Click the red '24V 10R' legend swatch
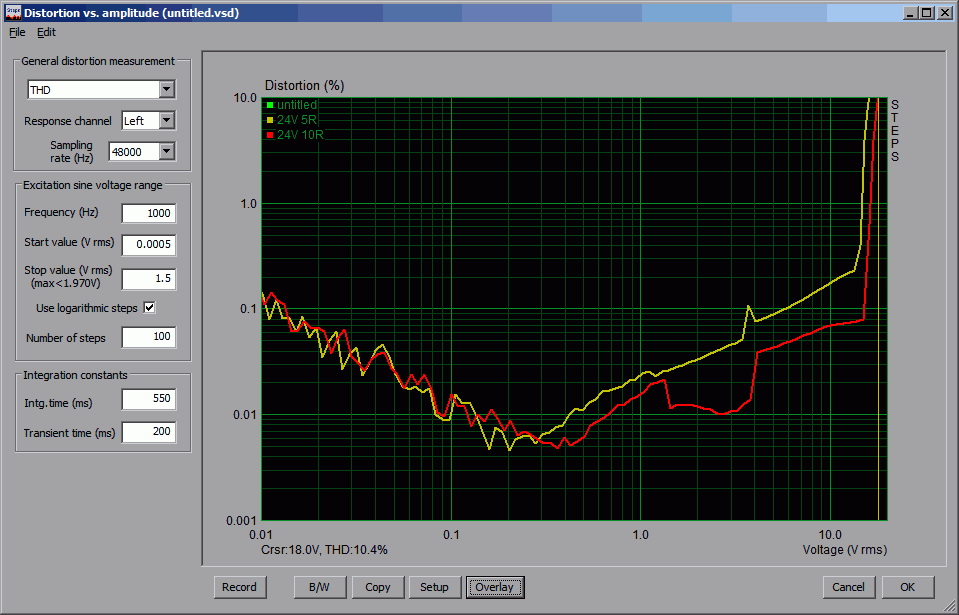 (x=270, y=134)
